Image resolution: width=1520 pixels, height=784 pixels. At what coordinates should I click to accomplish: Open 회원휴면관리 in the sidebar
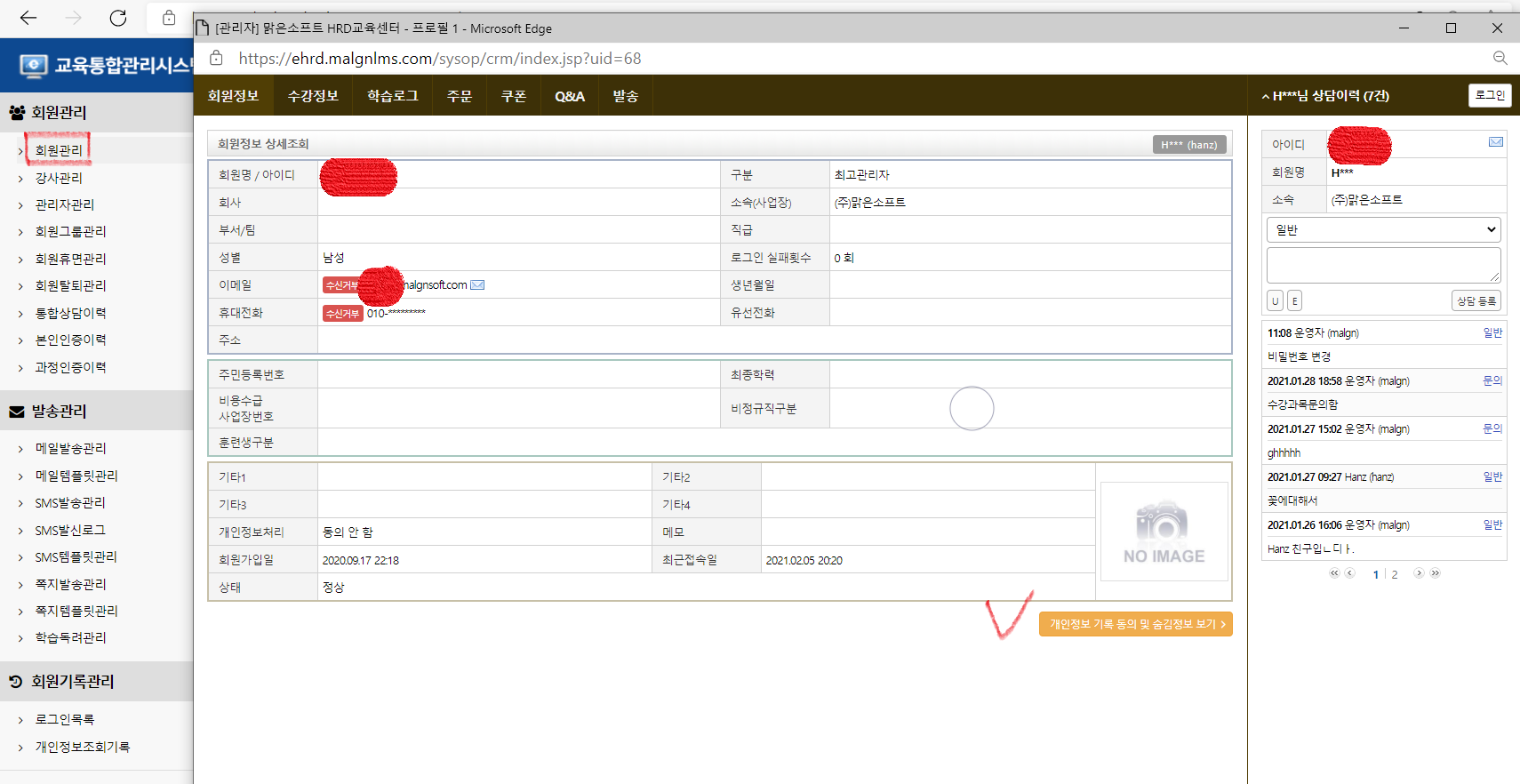pos(71,259)
